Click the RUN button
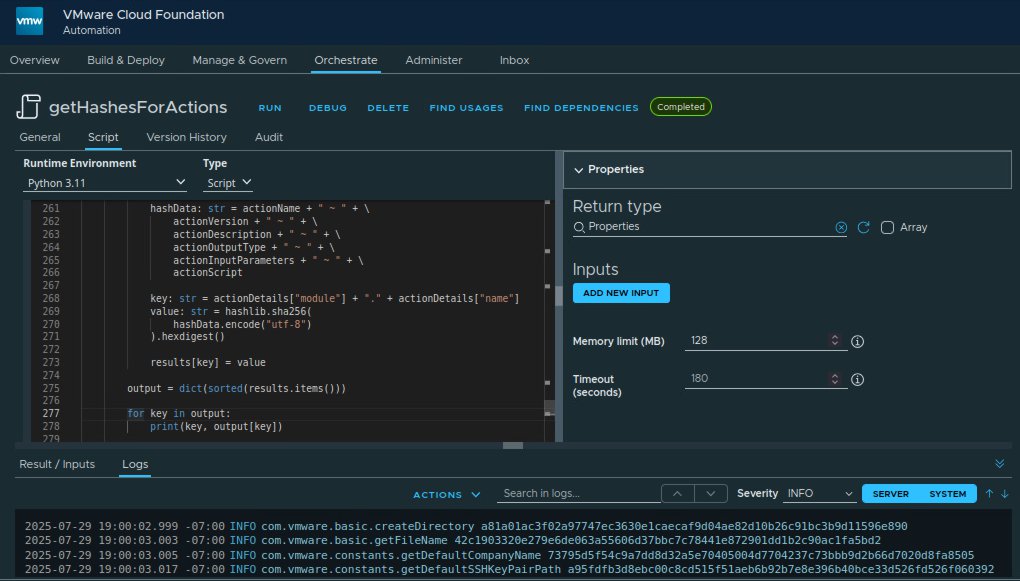 point(270,108)
